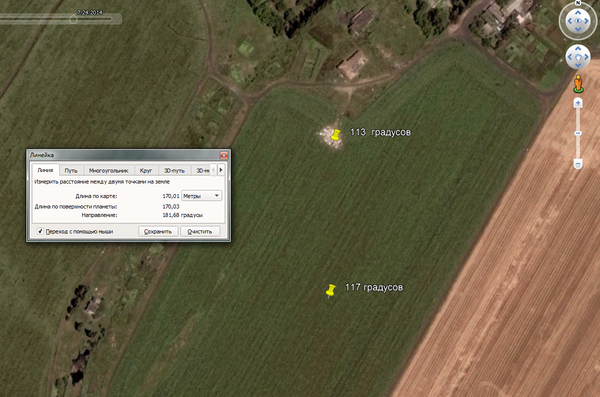Toggle the Переход с помощью мыши checkbox
The width and height of the screenshot is (600, 397).
(40, 231)
